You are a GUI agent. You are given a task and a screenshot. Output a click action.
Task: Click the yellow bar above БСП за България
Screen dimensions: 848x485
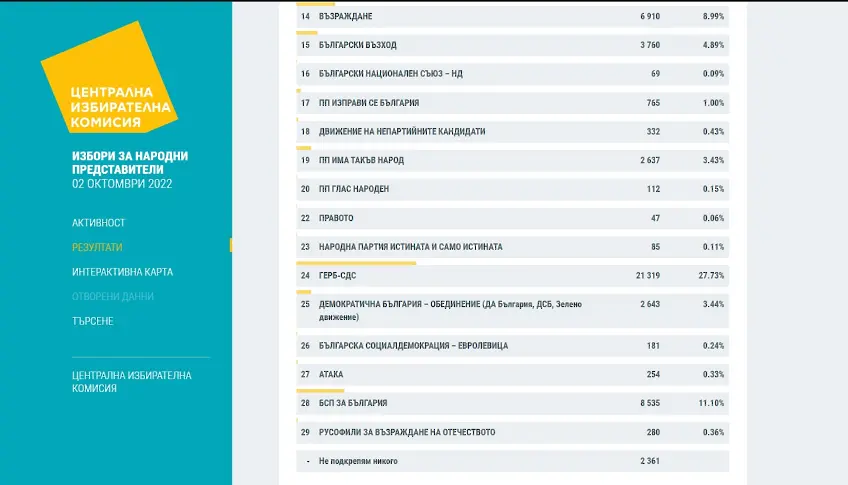pos(320,391)
